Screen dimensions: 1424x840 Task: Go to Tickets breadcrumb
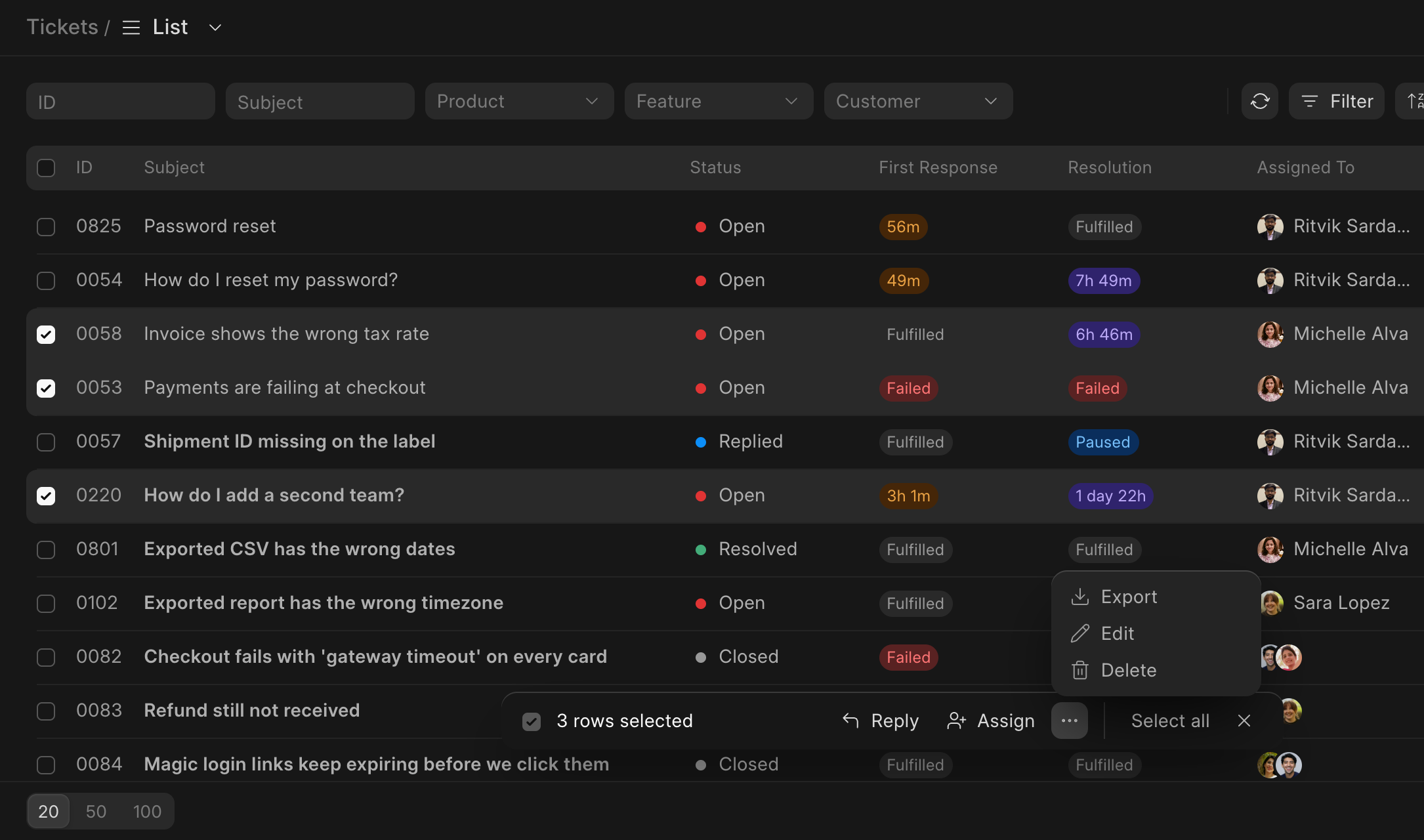tap(62, 27)
